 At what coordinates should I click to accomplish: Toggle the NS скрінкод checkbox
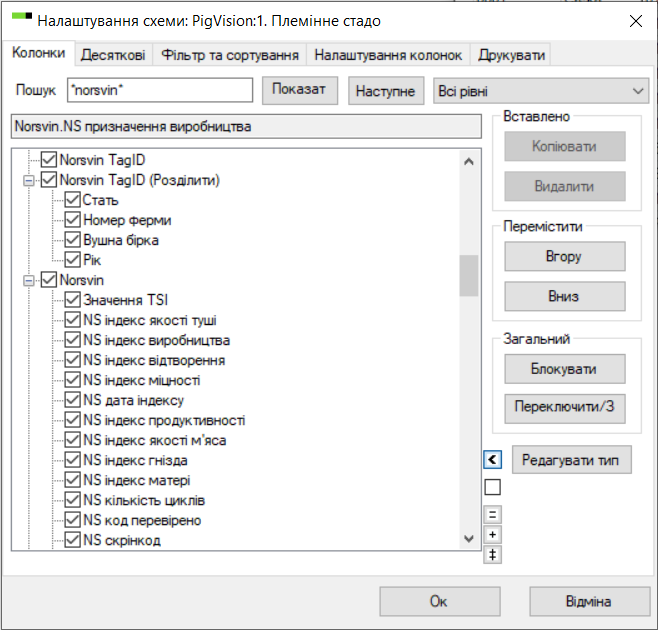point(72,540)
